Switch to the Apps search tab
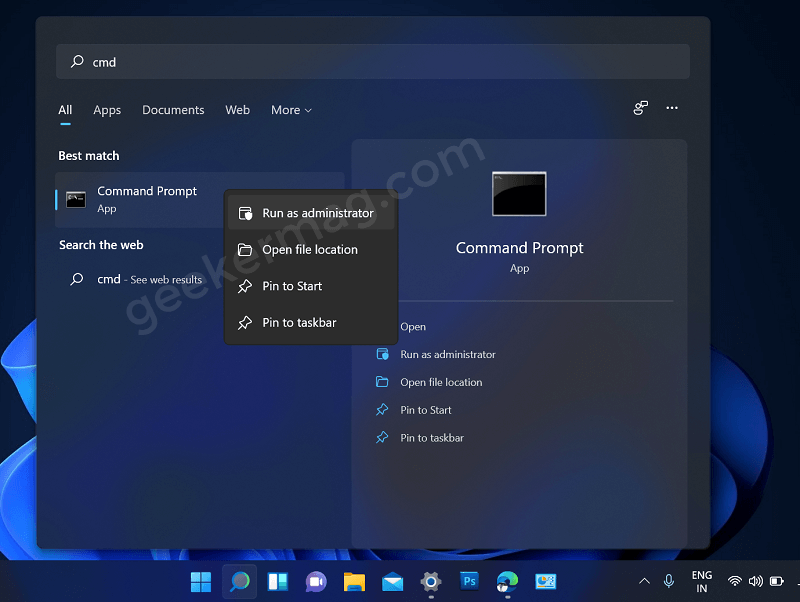The image size is (800, 602). pos(107,110)
